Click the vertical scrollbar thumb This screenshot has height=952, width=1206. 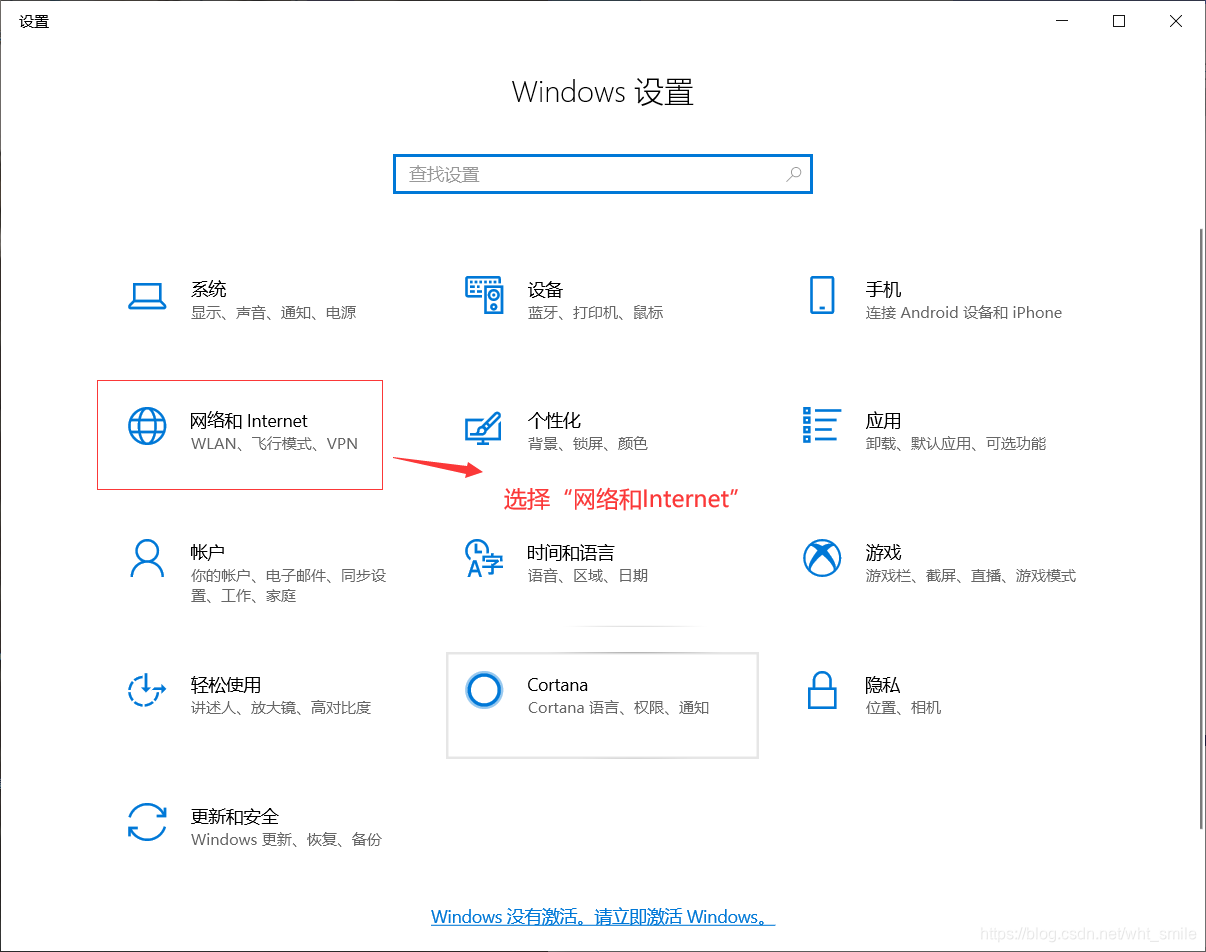(x=1201, y=528)
